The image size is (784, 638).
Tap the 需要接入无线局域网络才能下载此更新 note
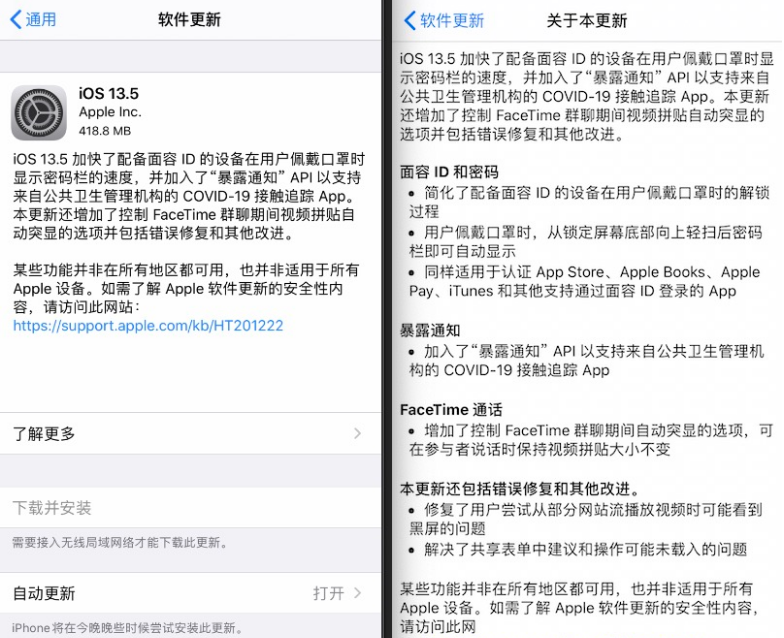[120, 542]
